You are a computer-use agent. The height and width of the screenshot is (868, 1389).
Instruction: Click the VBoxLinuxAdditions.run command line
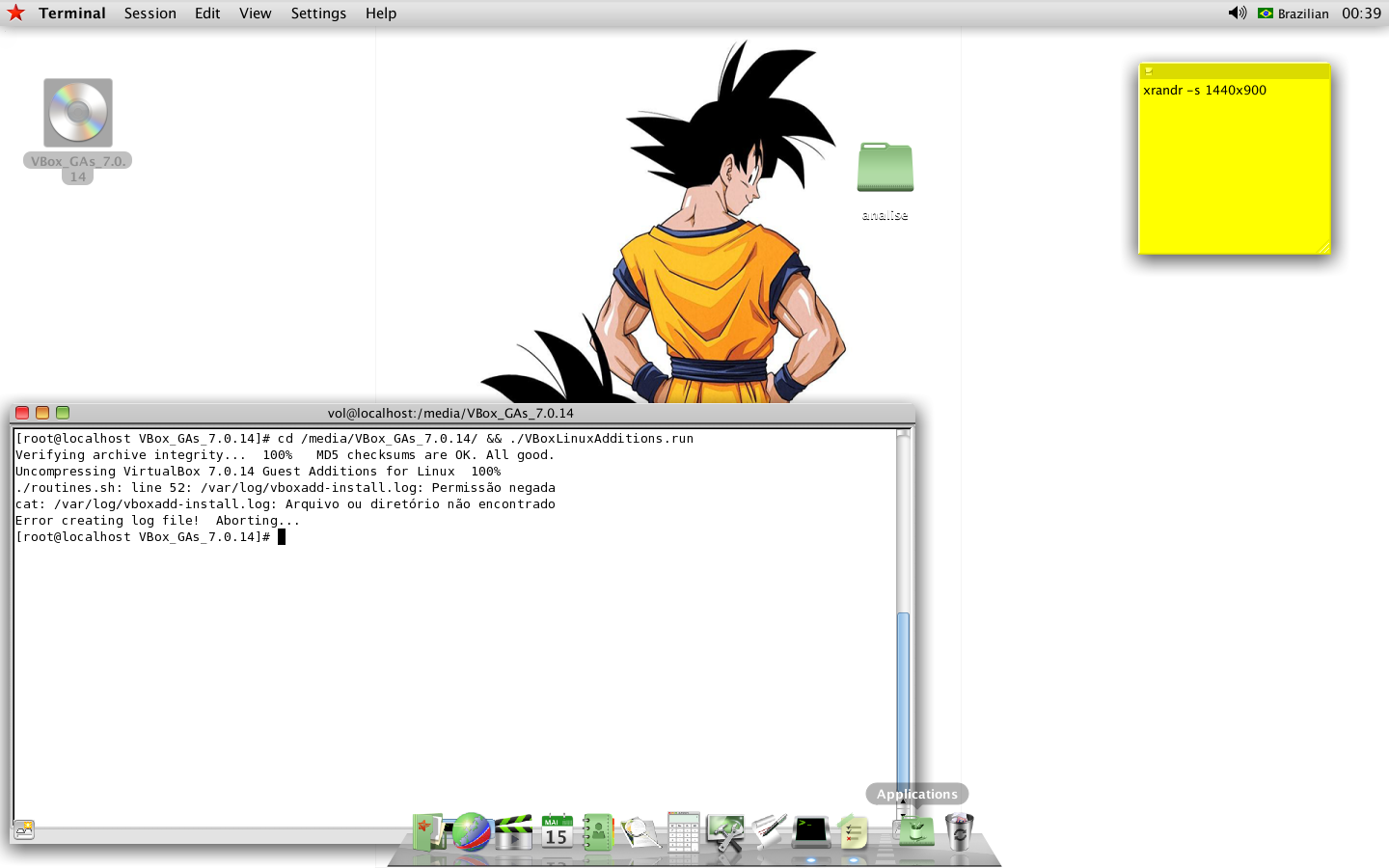(x=355, y=439)
